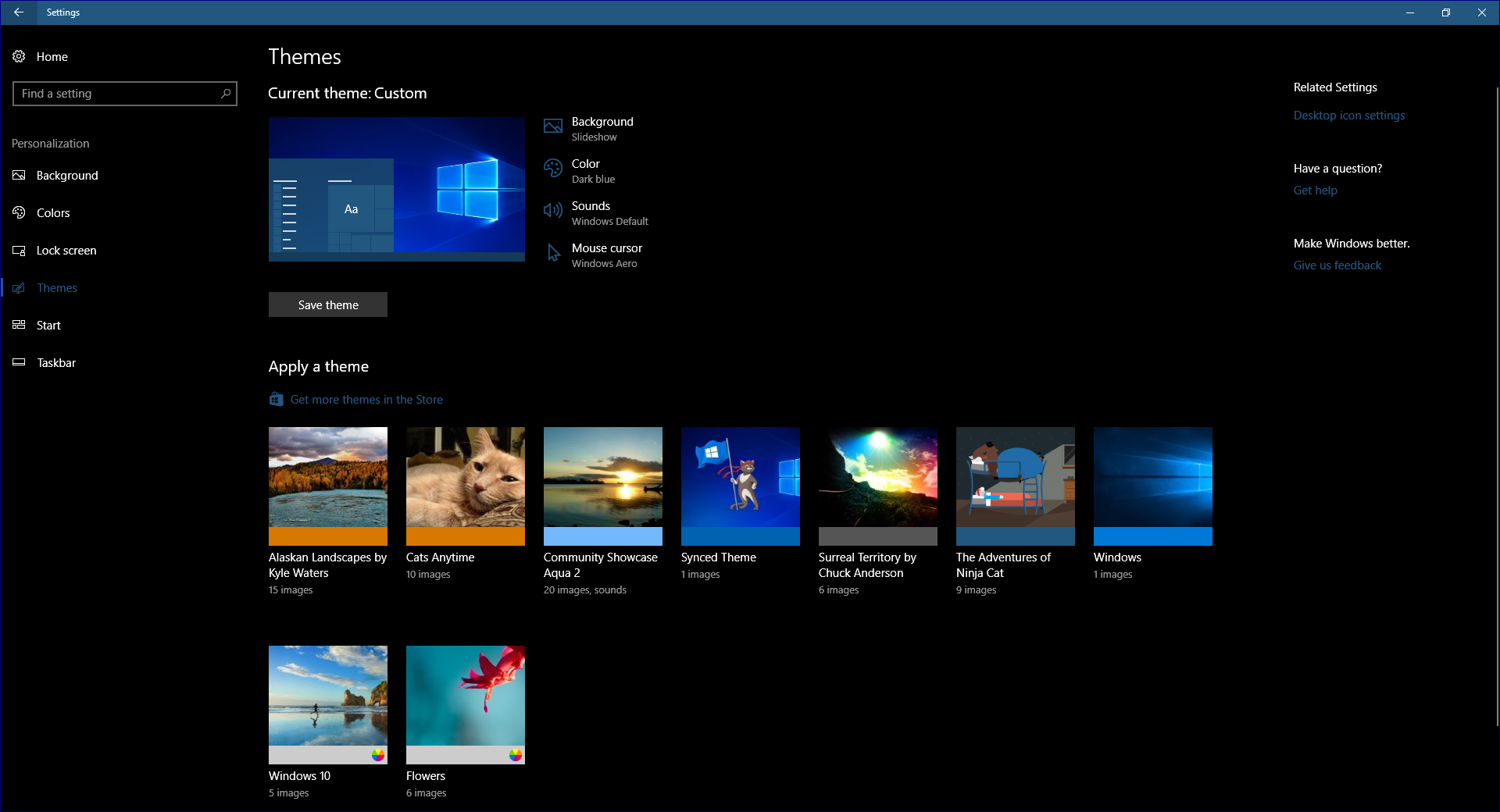Click the Store bag icon
This screenshot has height=812, width=1500.
(x=277, y=399)
